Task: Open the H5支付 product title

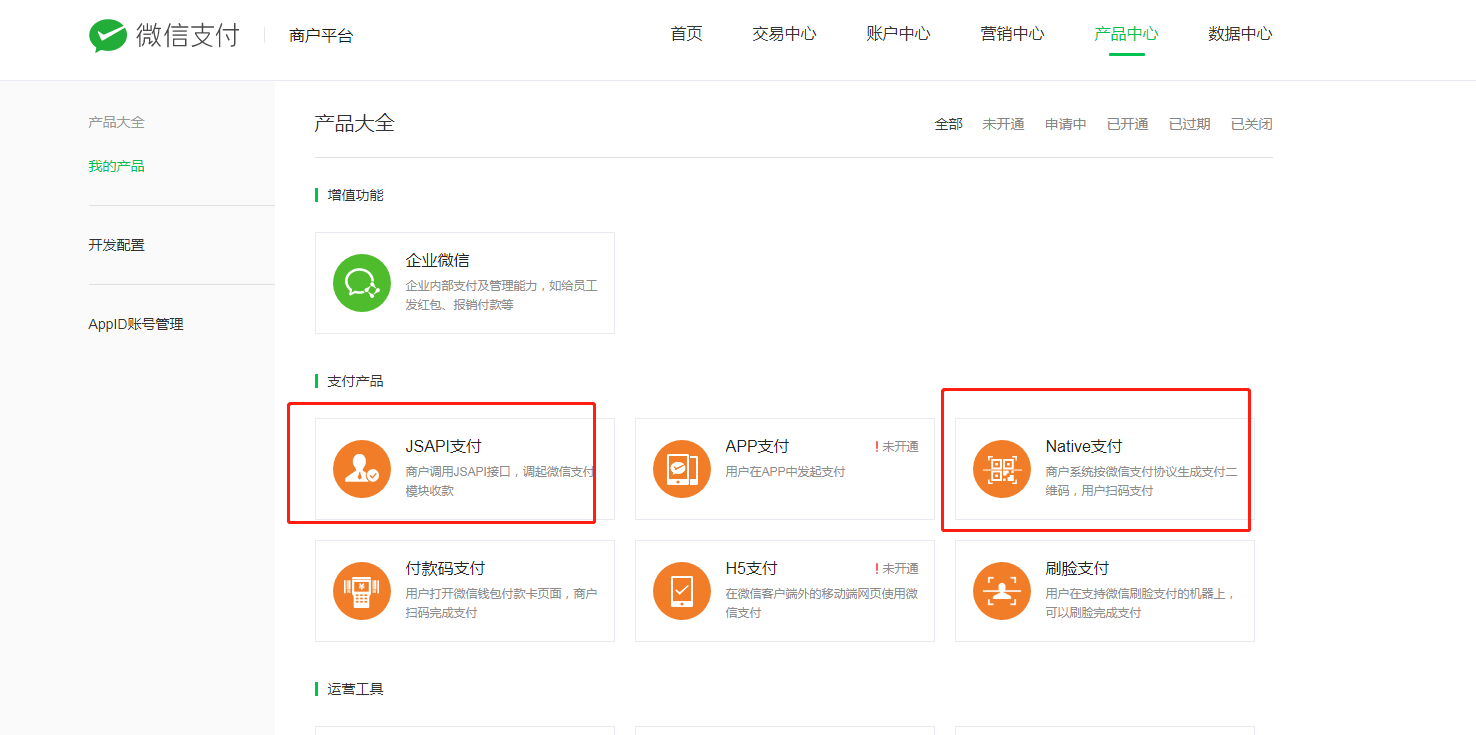Action: click(751, 568)
